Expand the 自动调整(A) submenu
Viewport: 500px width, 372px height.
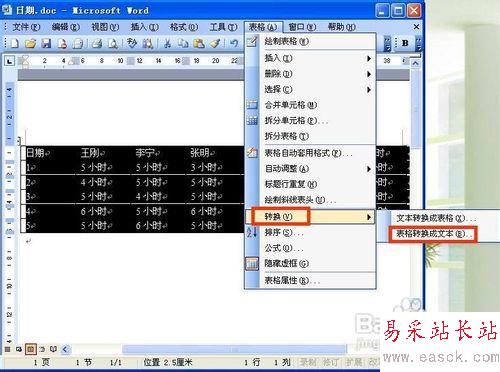(x=310, y=169)
